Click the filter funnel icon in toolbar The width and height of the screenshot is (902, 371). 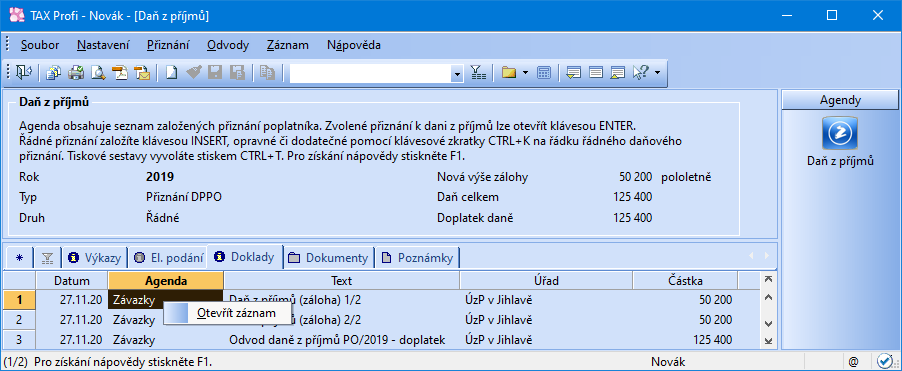pyautogui.click(x=478, y=72)
